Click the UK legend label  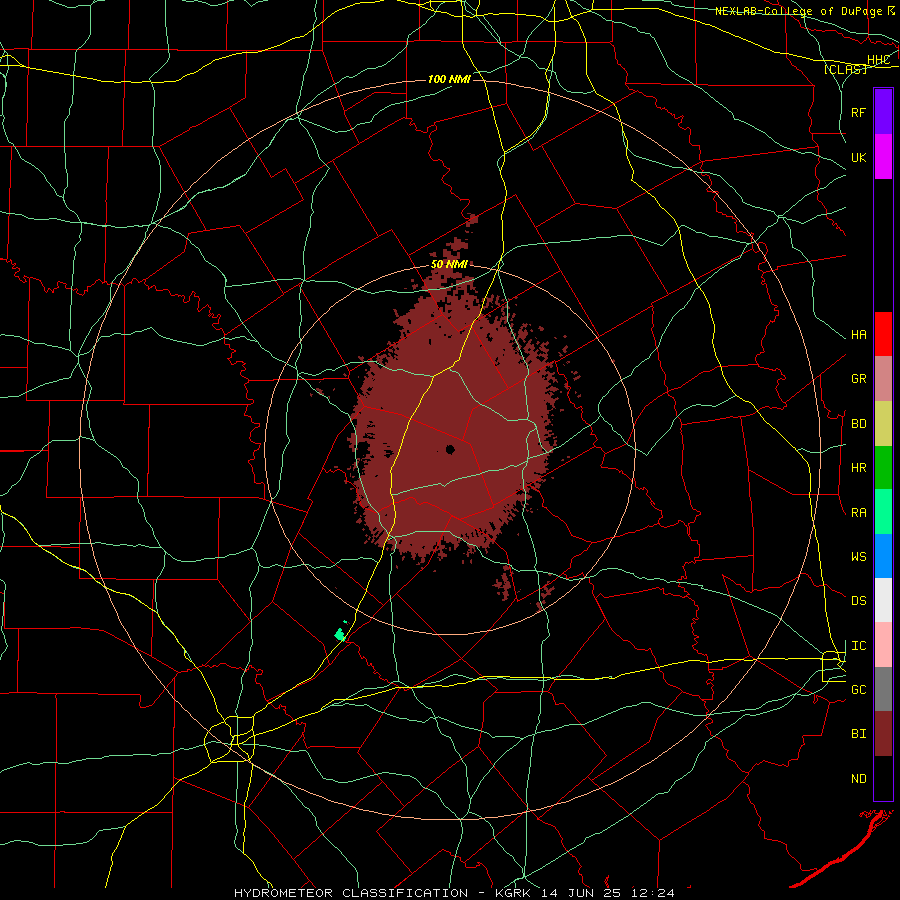(x=858, y=157)
